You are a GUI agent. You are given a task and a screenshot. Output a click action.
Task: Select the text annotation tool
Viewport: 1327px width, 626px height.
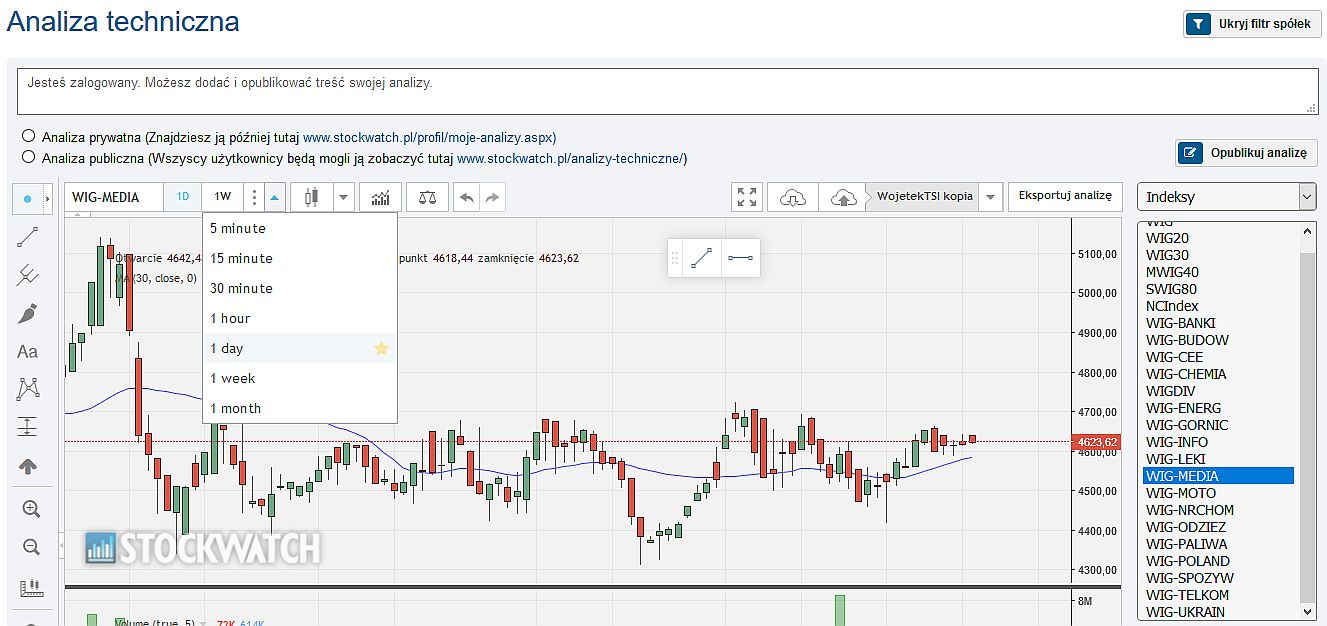pos(28,351)
